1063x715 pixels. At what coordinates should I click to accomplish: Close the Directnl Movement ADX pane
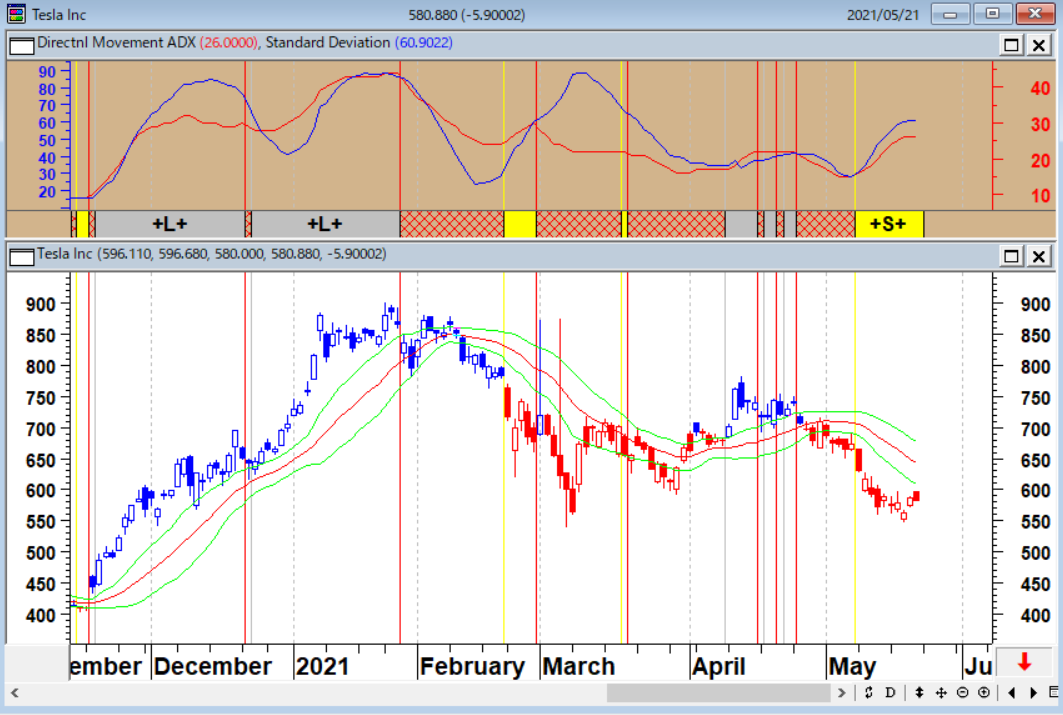pyautogui.click(x=1039, y=44)
